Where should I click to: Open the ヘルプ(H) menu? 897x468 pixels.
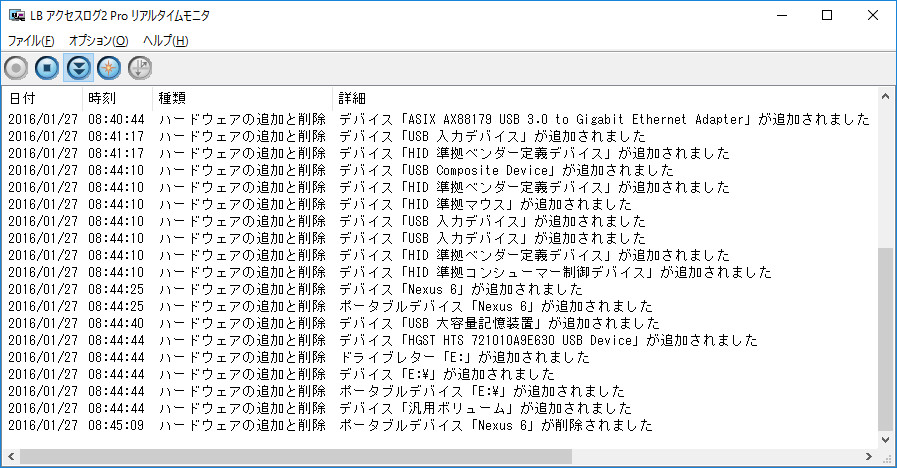pyautogui.click(x=165, y=41)
